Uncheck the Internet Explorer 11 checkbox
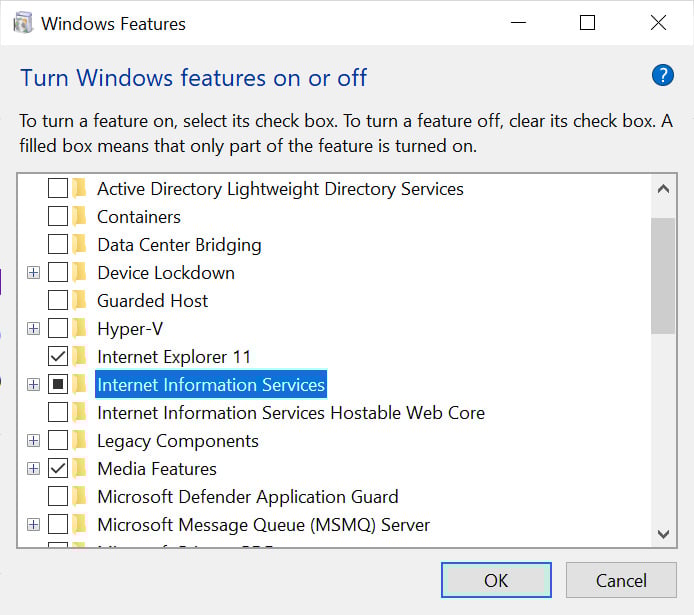Viewport: 694px width, 615px height. [58, 356]
